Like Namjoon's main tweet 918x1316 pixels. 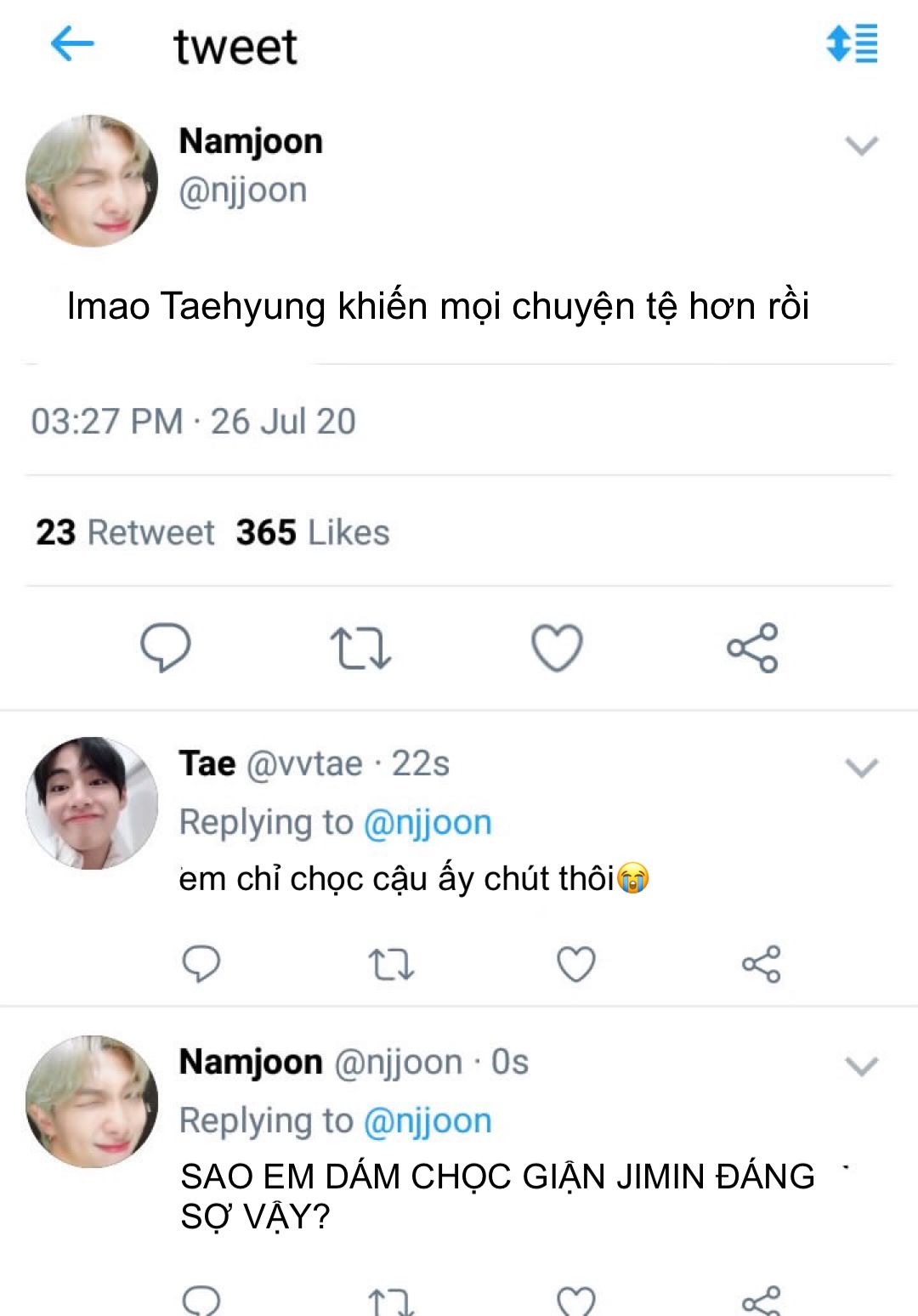coord(557,648)
